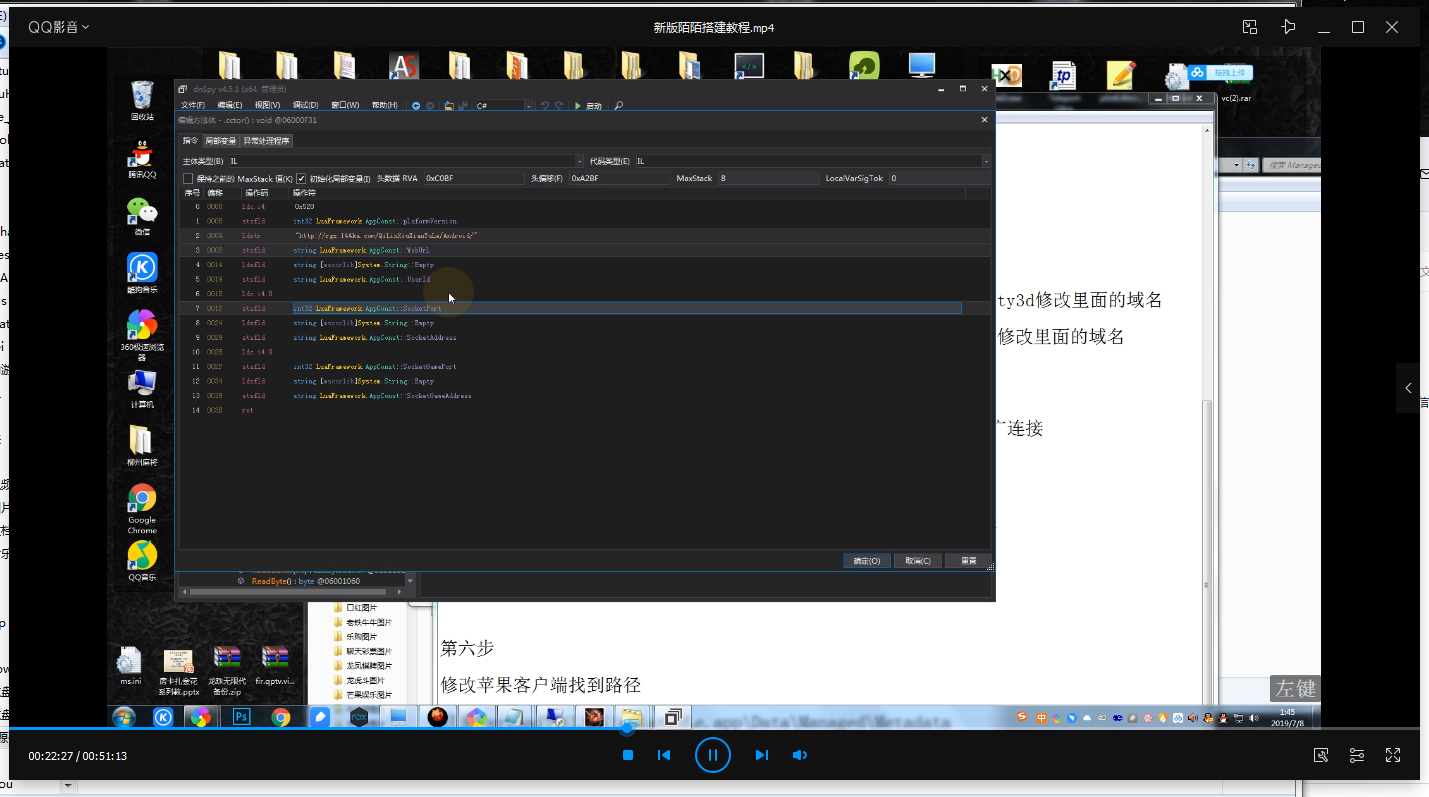1429x797 pixels.
Task: Select the ldstr URL string operand
Action: click(386, 235)
